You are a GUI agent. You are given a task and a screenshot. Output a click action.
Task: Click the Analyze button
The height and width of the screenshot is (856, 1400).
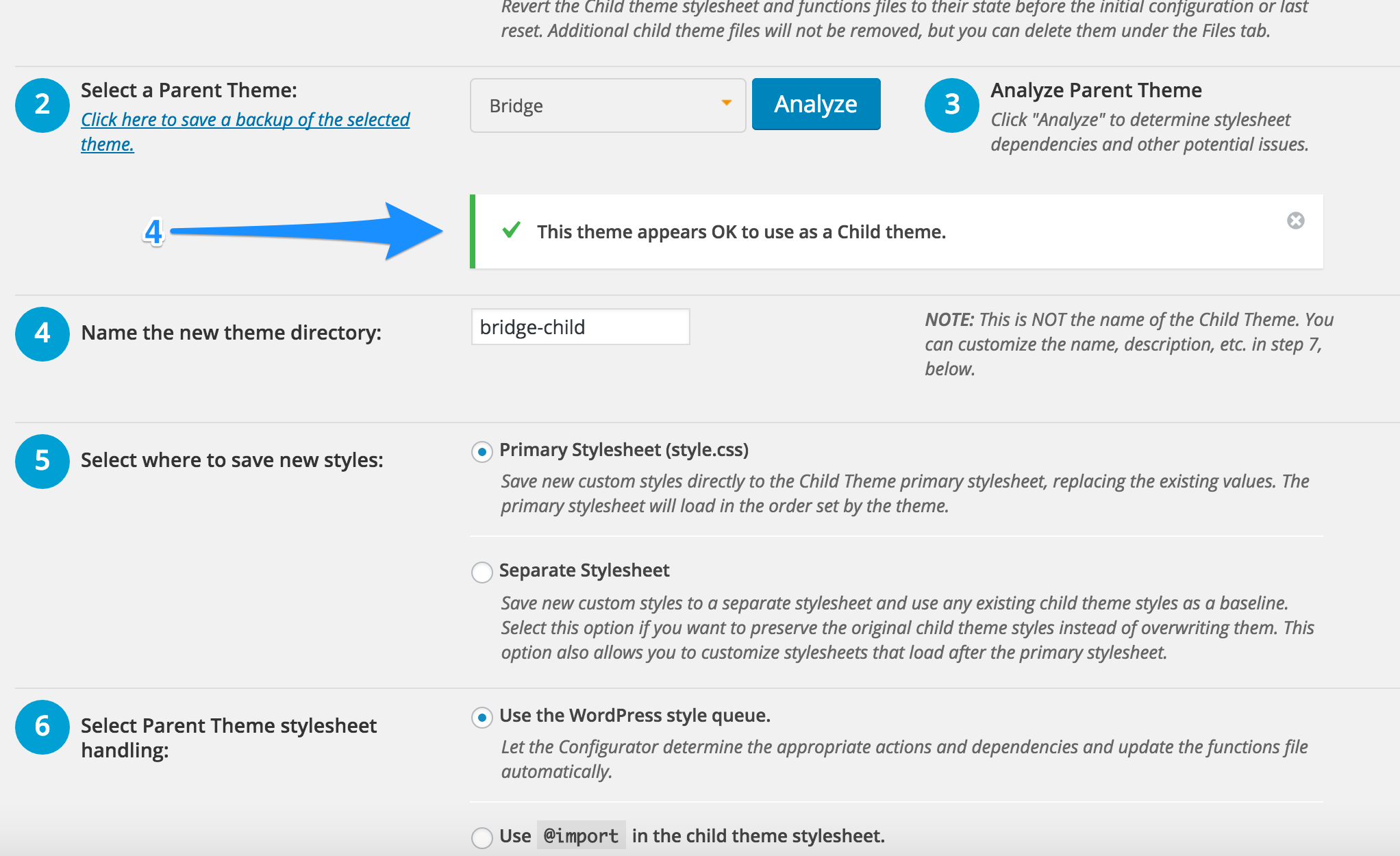[816, 104]
